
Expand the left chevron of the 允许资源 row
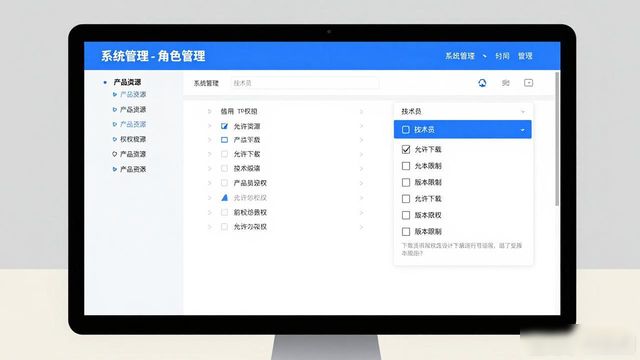pyautogui.click(x=209, y=126)
